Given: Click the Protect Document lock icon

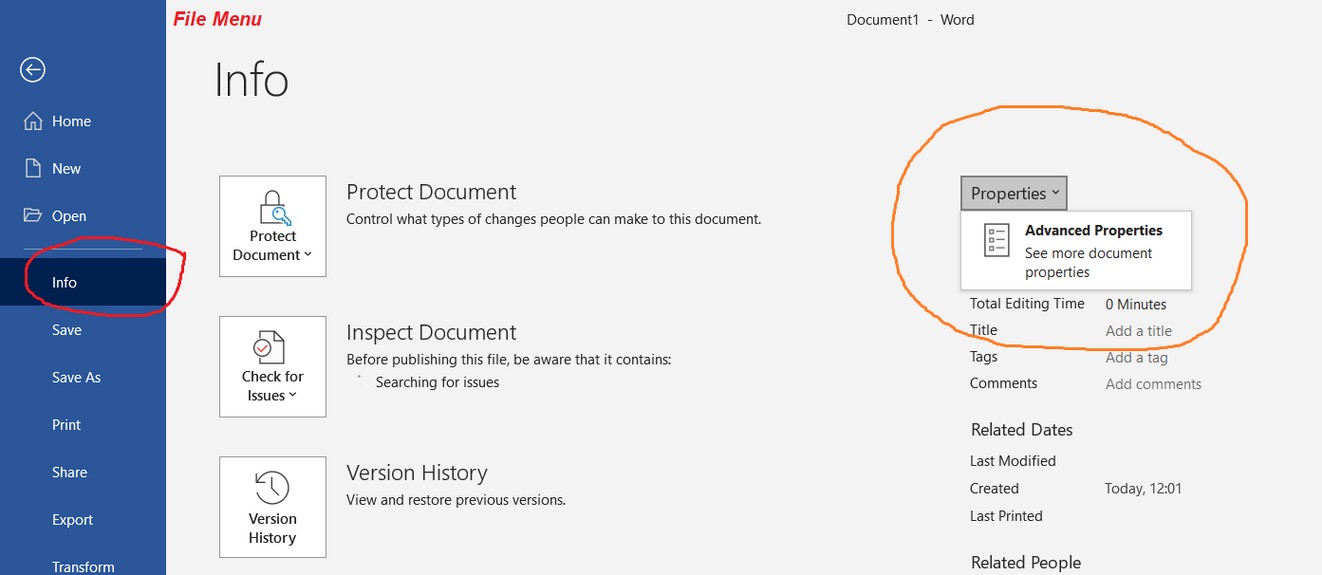Looking at the screenshot, I should click(x=272, y=208).
